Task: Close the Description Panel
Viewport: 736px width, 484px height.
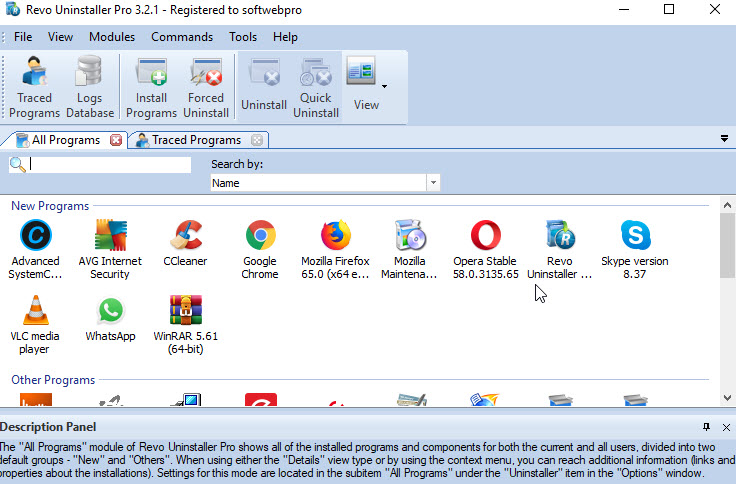Action: pos(726,427)
